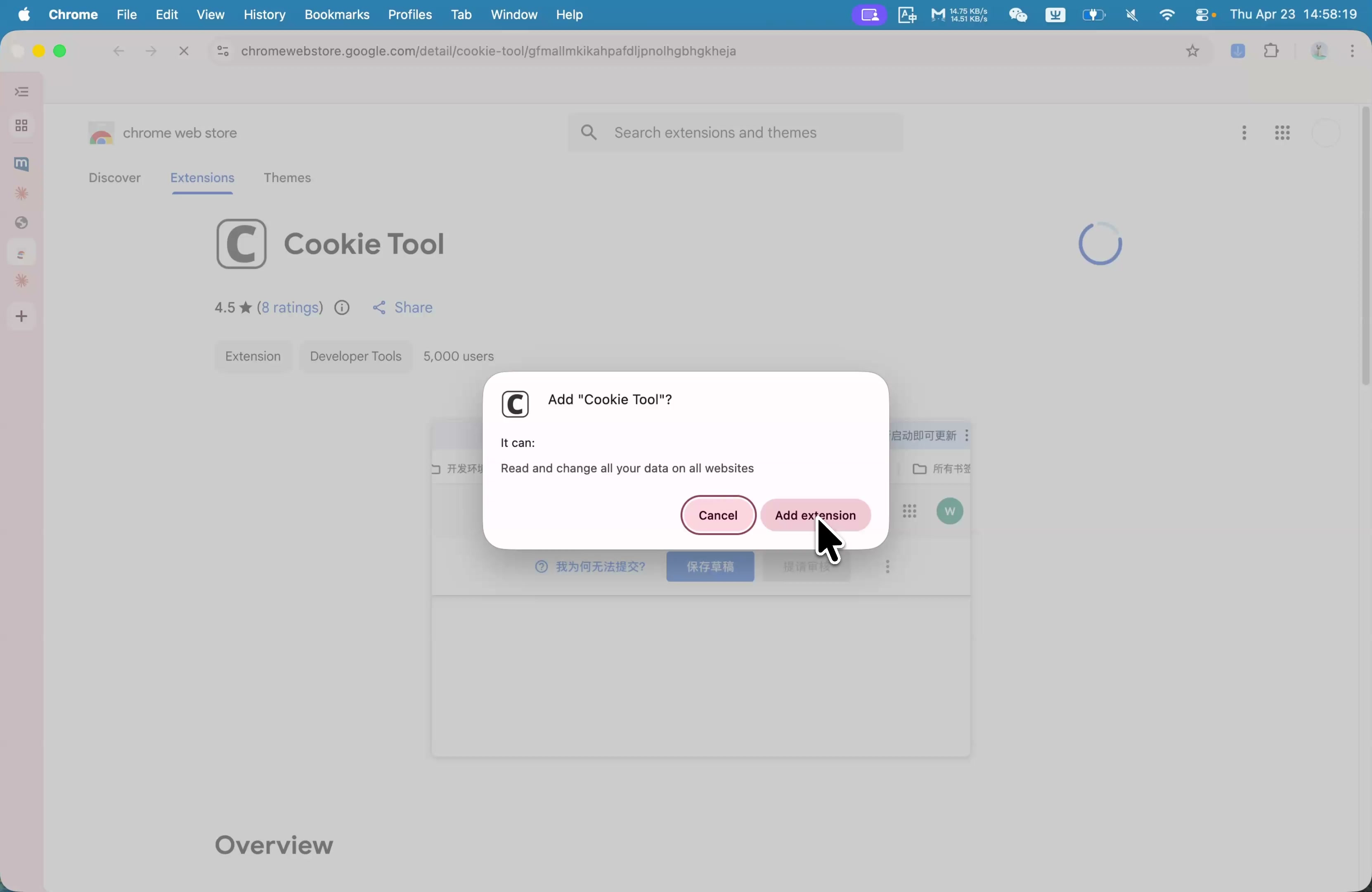Select the sunburst tab above the globe tab
The width and height of the screenshot is (1372, 892).
coord(22,195)
